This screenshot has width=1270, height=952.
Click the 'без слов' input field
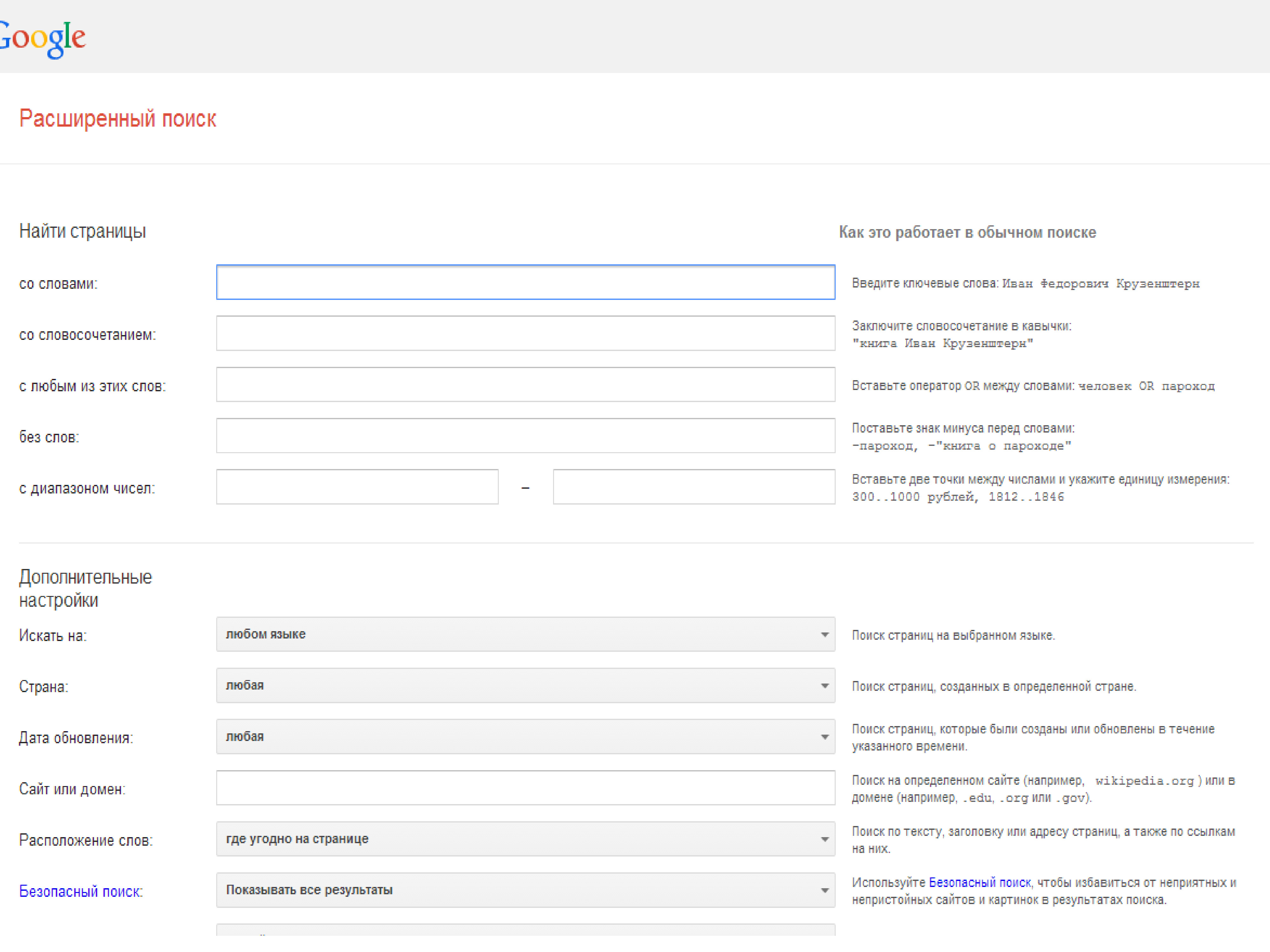coord(525,436)
